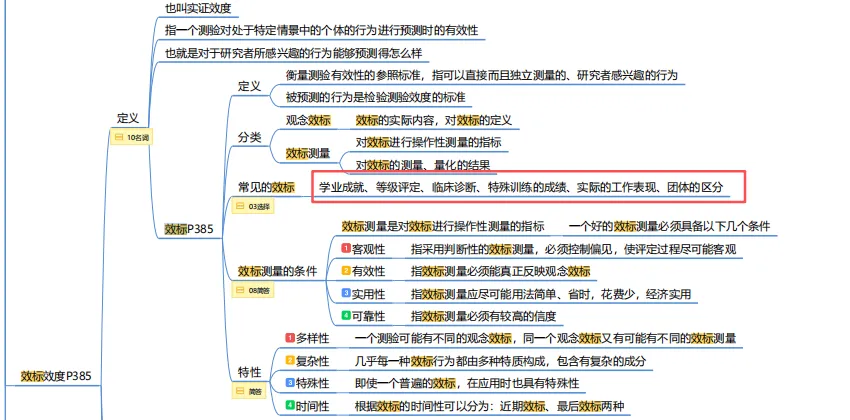This screenshot has width=850, height=420.
Task: Select the 有效性 node
Action: tap(369, 272)
